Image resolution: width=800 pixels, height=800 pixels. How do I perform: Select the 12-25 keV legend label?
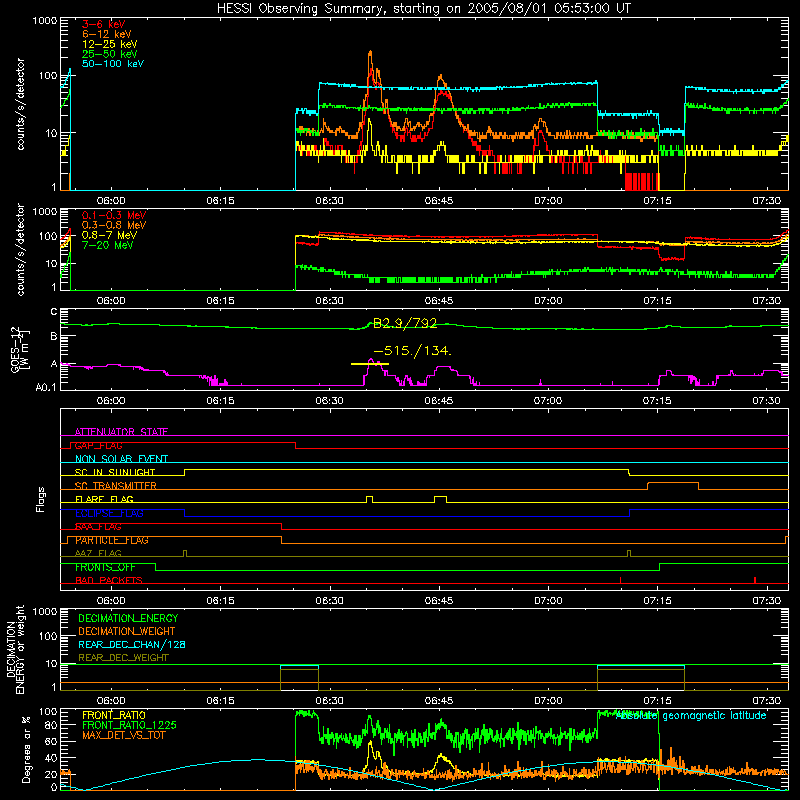[110, 44]
